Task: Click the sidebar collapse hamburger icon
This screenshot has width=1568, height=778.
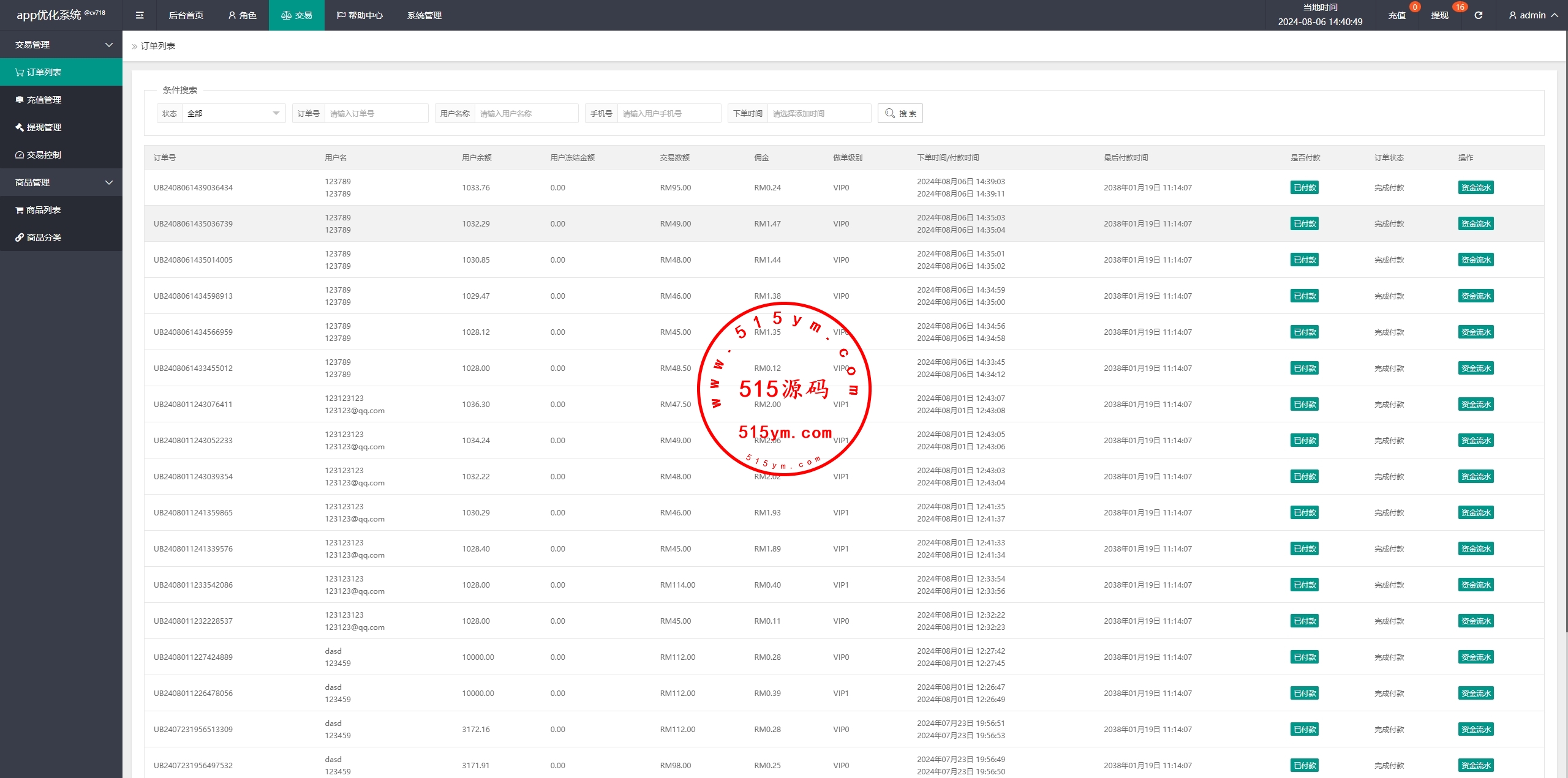Action: 140,15
